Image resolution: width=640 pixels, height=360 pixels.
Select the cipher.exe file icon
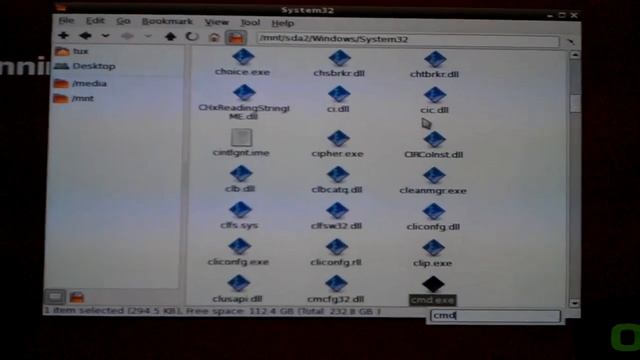338,139
